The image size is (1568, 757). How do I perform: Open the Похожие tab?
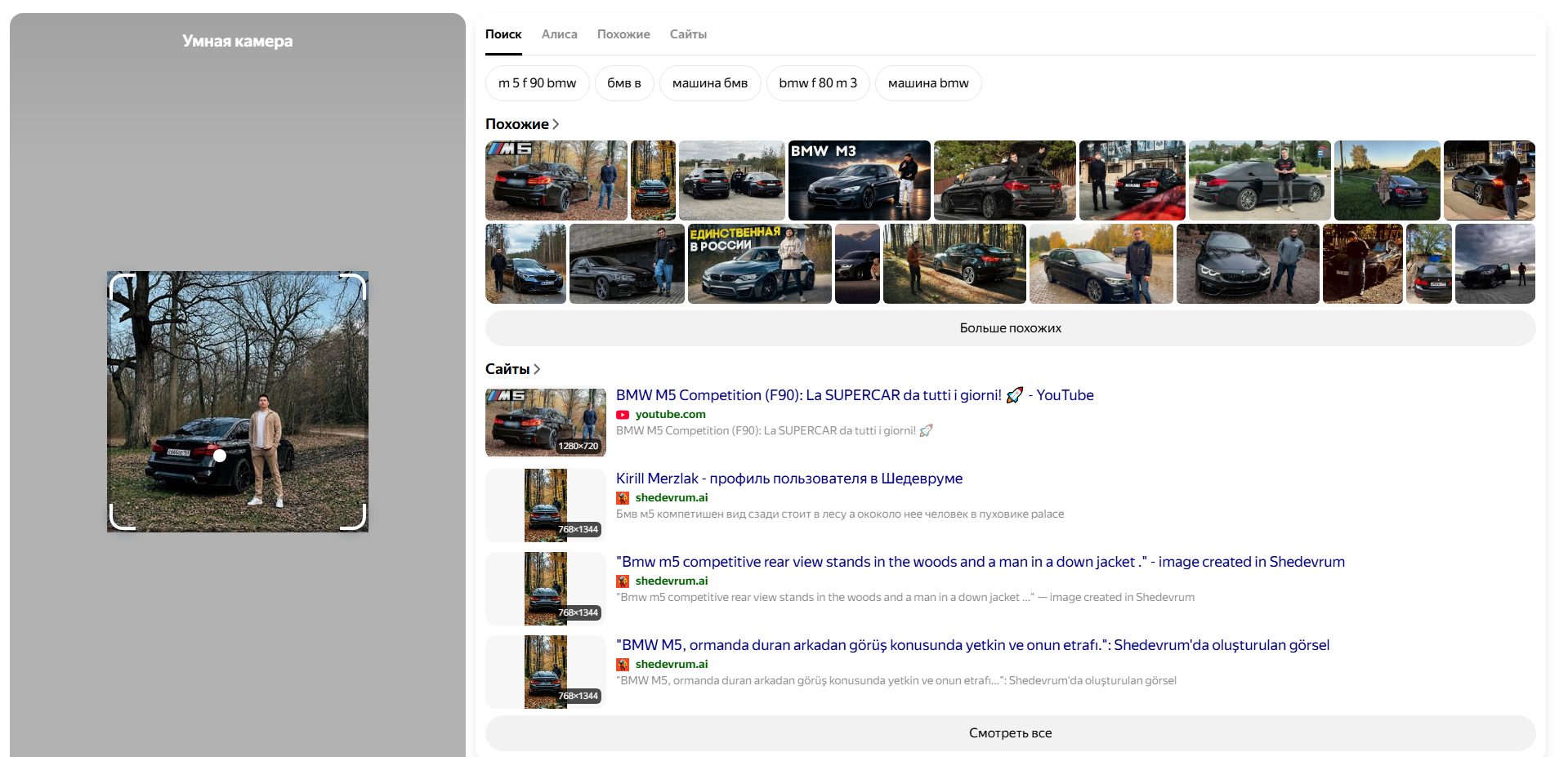[x=623, y=34]
